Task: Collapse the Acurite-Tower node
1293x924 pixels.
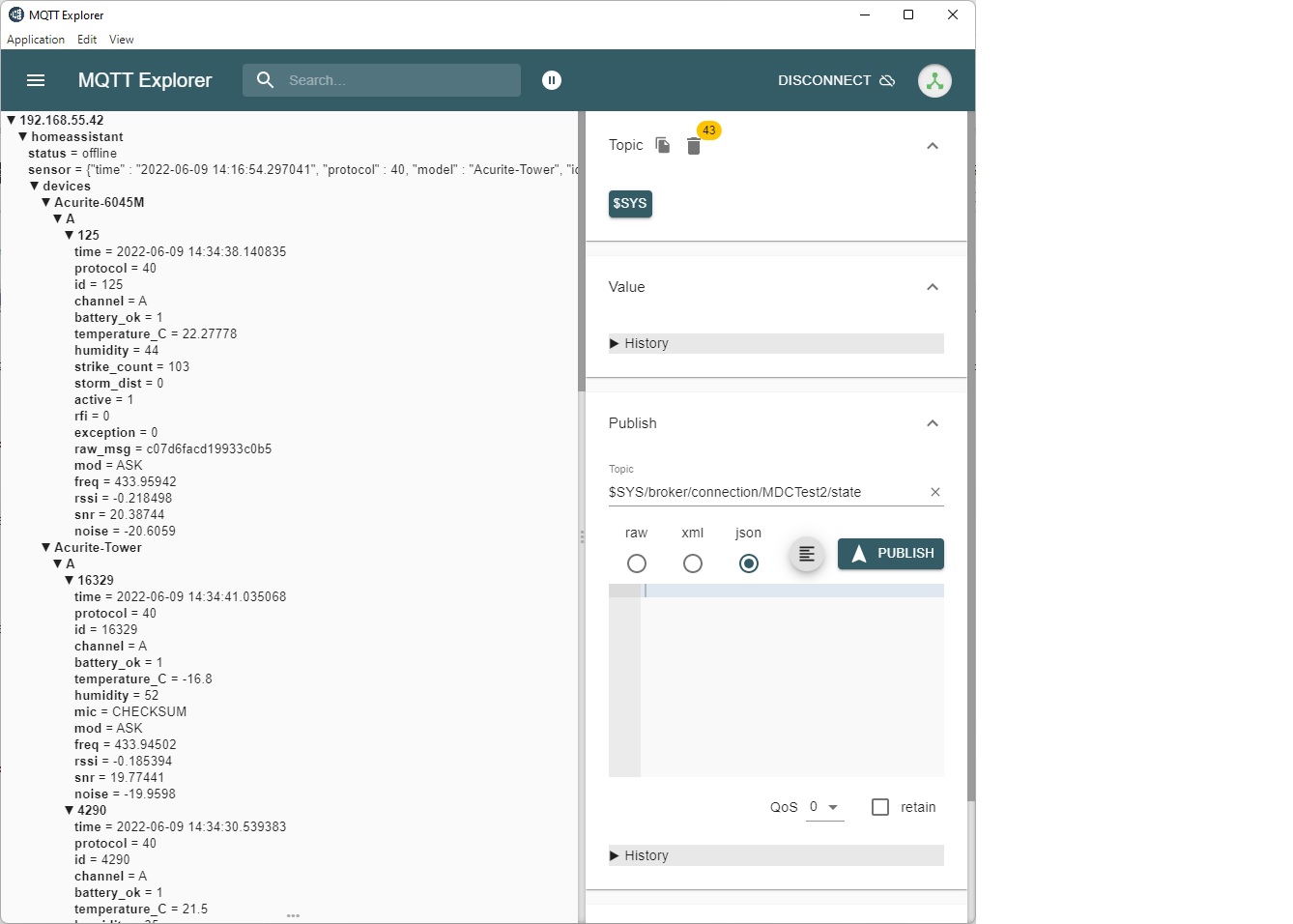Action: 46,547
